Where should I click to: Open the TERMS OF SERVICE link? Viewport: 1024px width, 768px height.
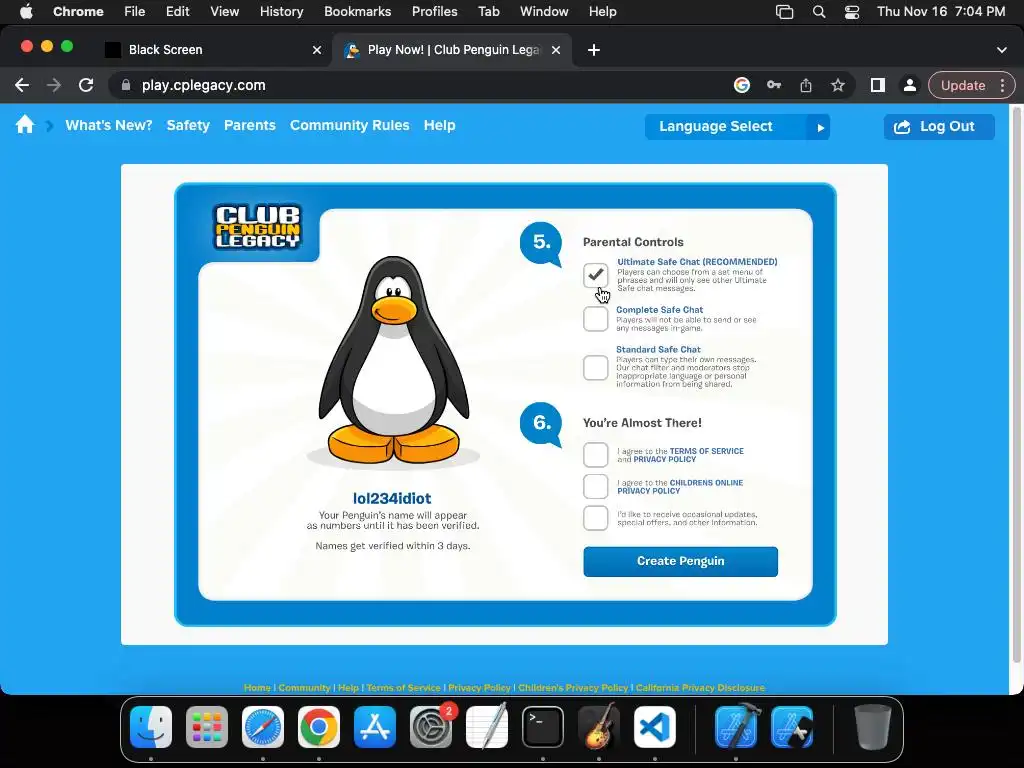(x=707, y=451)
